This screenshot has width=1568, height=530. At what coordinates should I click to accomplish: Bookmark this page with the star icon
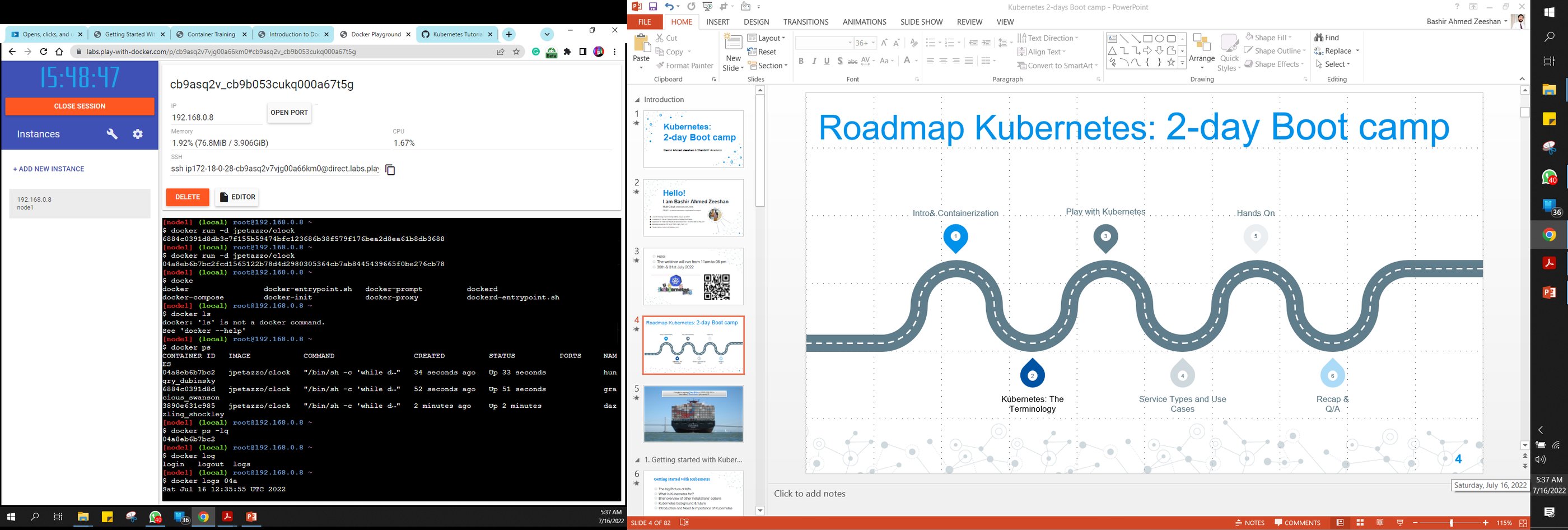[516, 52]
